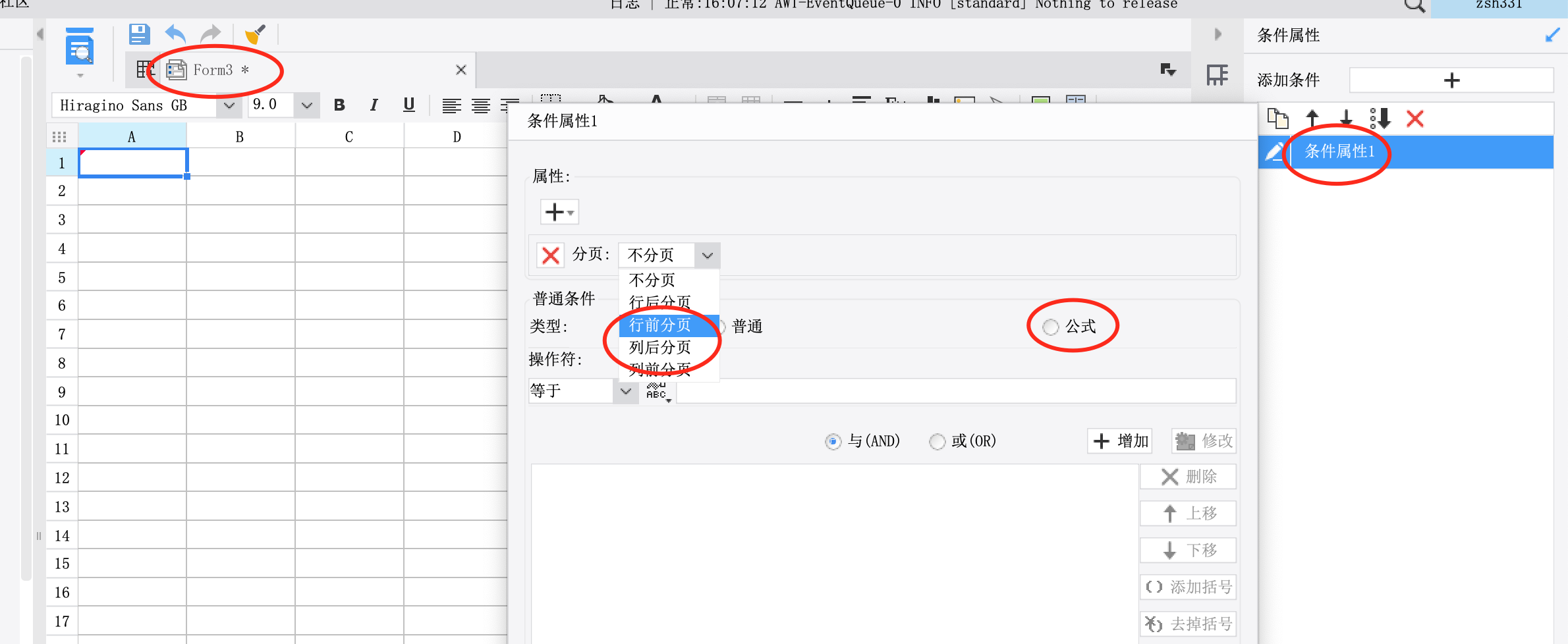
Task: Rename 条件属性1 with the pencil icon
Action: point(1274,151)
